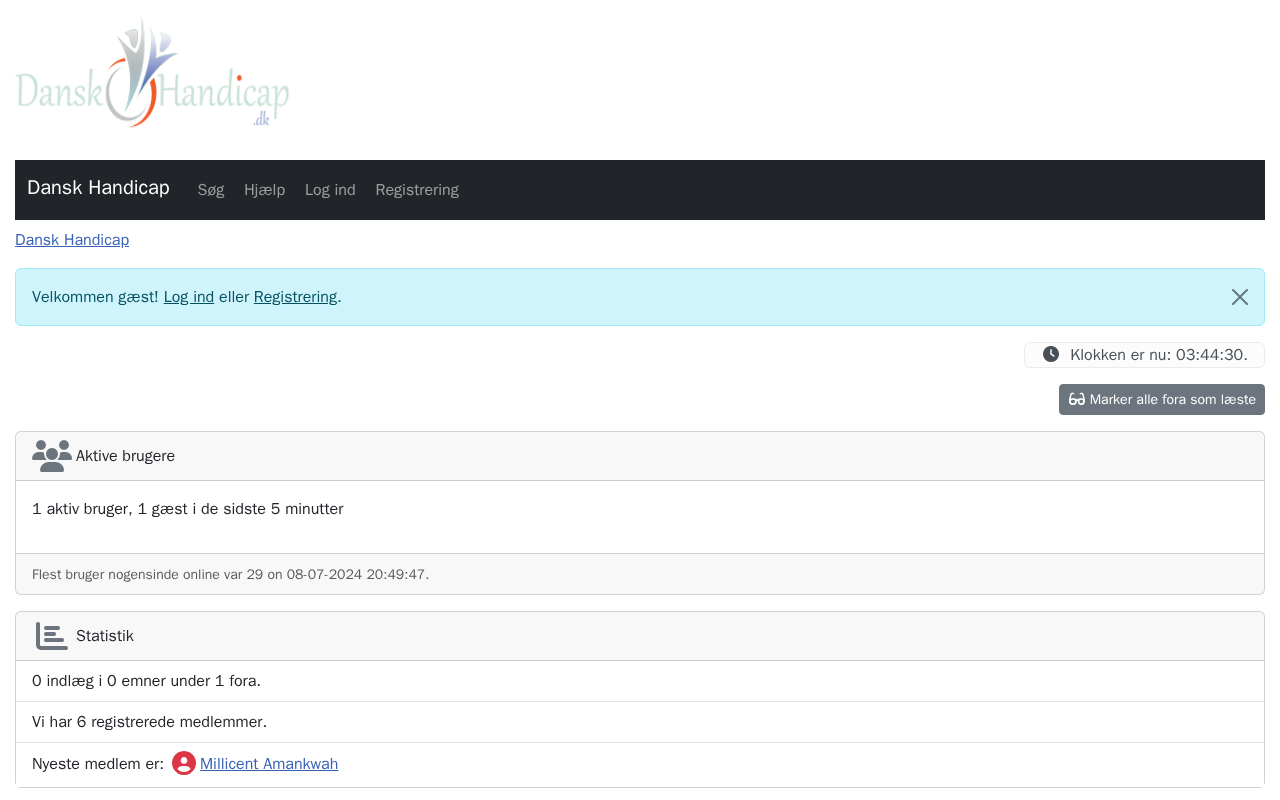Screen dimensions: 1280x800
Task: Dismiss the welcome guest alert
Action: 1240,297
